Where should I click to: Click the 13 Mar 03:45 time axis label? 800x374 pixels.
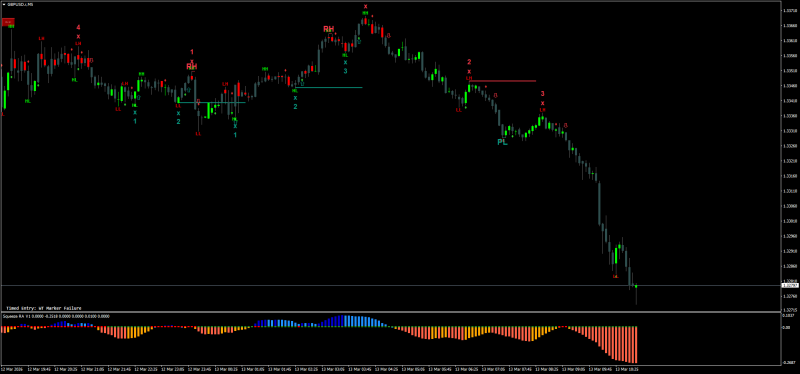pyautogui.click(x=359, y=368)
